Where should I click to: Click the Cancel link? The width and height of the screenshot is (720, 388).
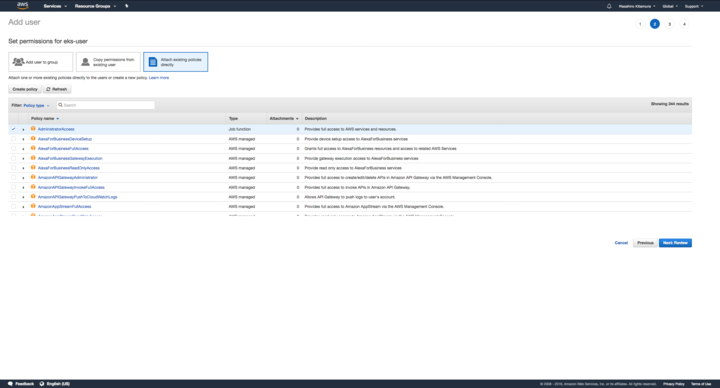point(621,242)
